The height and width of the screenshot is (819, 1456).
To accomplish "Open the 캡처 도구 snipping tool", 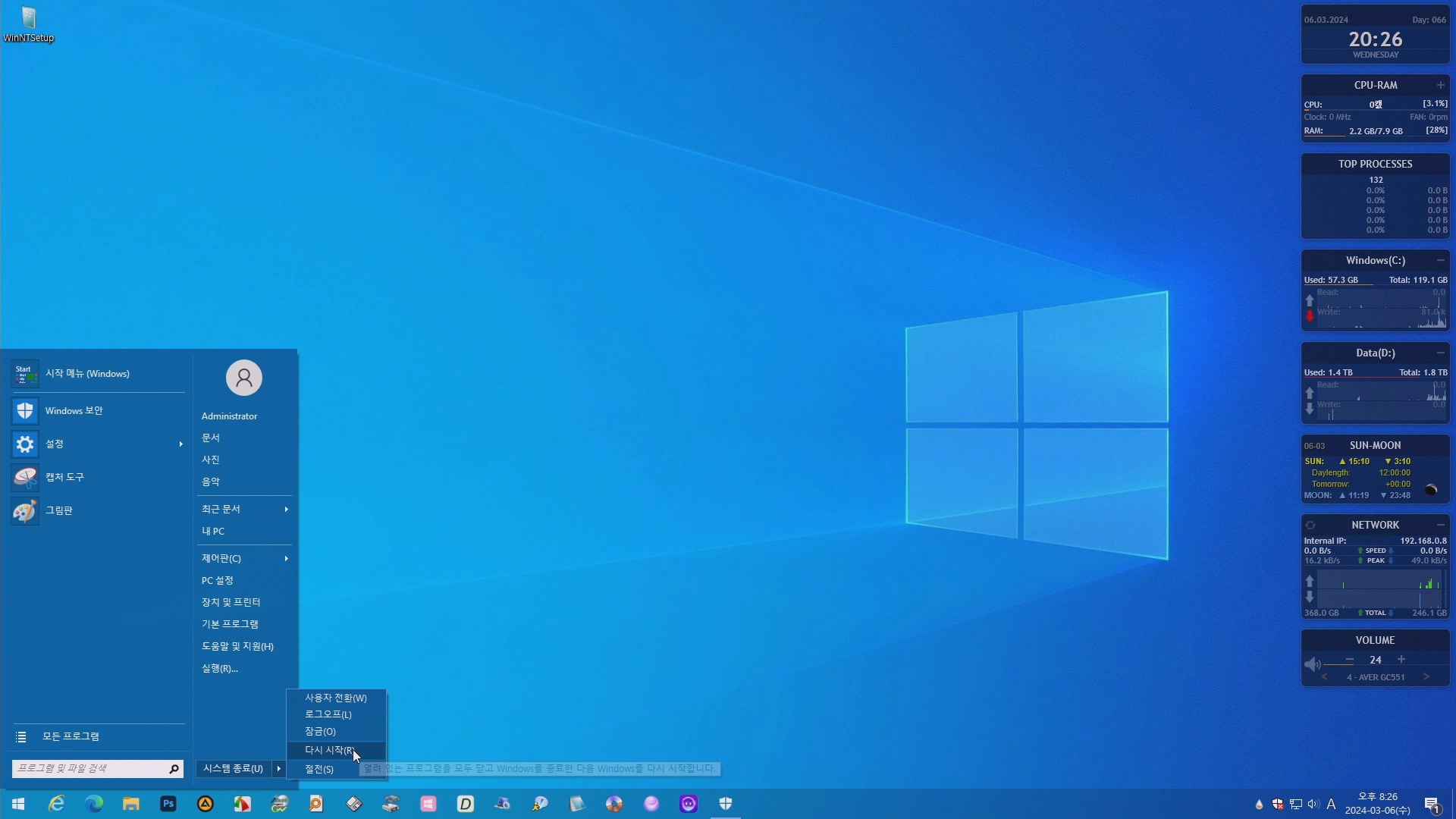I will (x=64, y=477).
